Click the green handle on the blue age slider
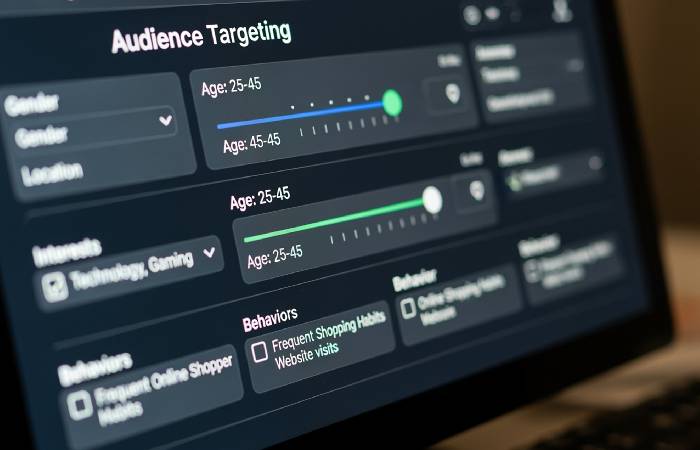The image size is (700, 450). click(392, 102)
